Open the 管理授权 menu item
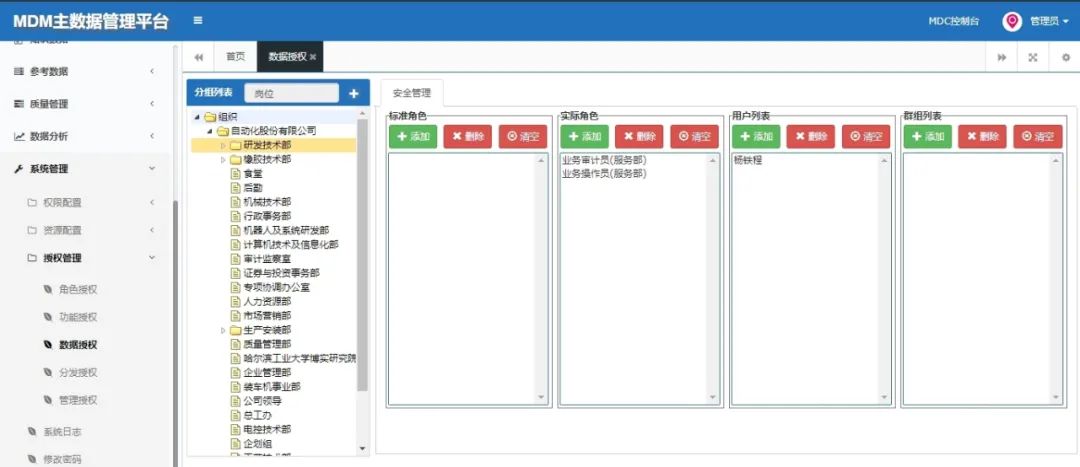Screen dimensions: 1080x467 pos(78,400)
